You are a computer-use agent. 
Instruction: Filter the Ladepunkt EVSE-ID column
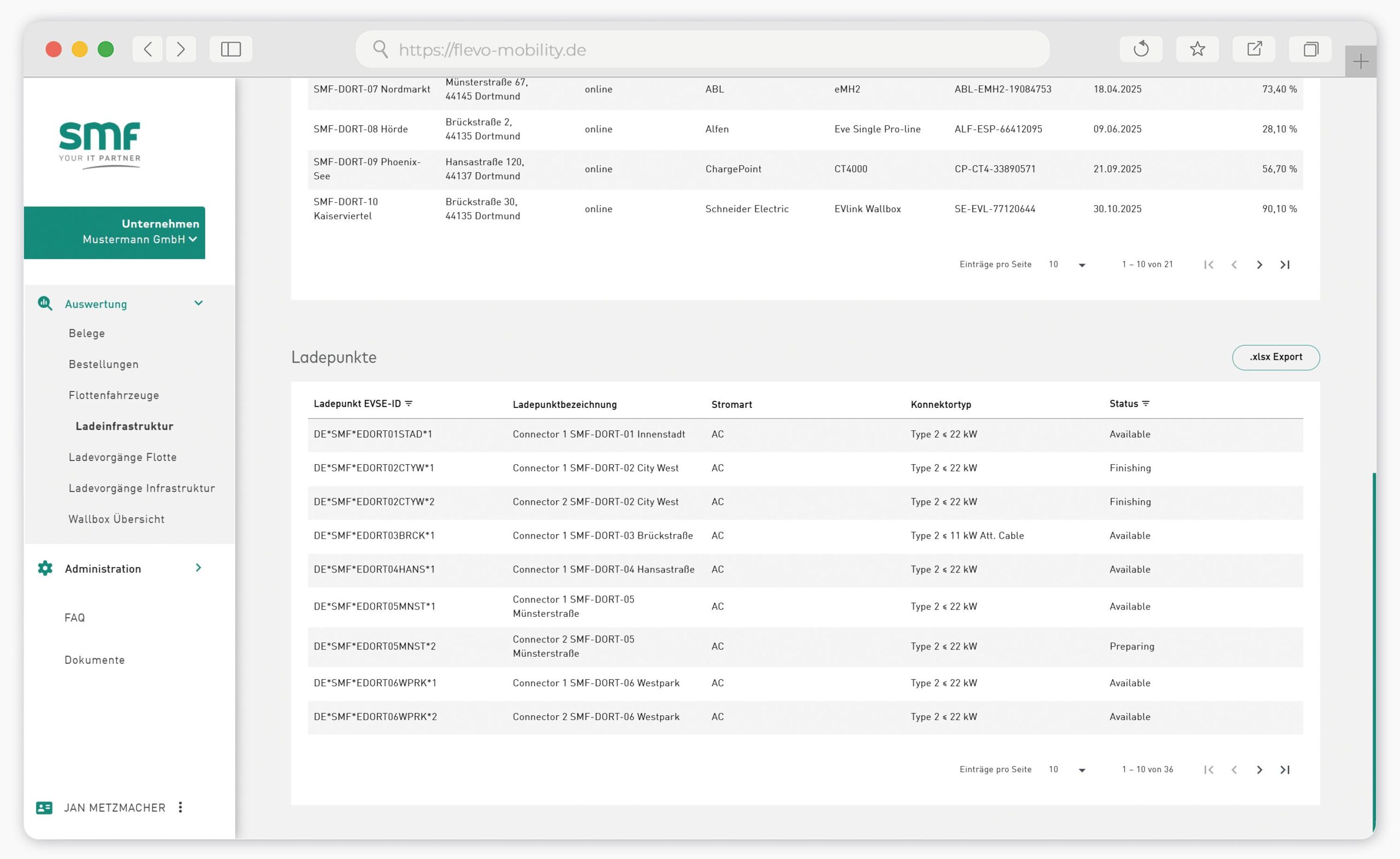[x=411, y=403]
